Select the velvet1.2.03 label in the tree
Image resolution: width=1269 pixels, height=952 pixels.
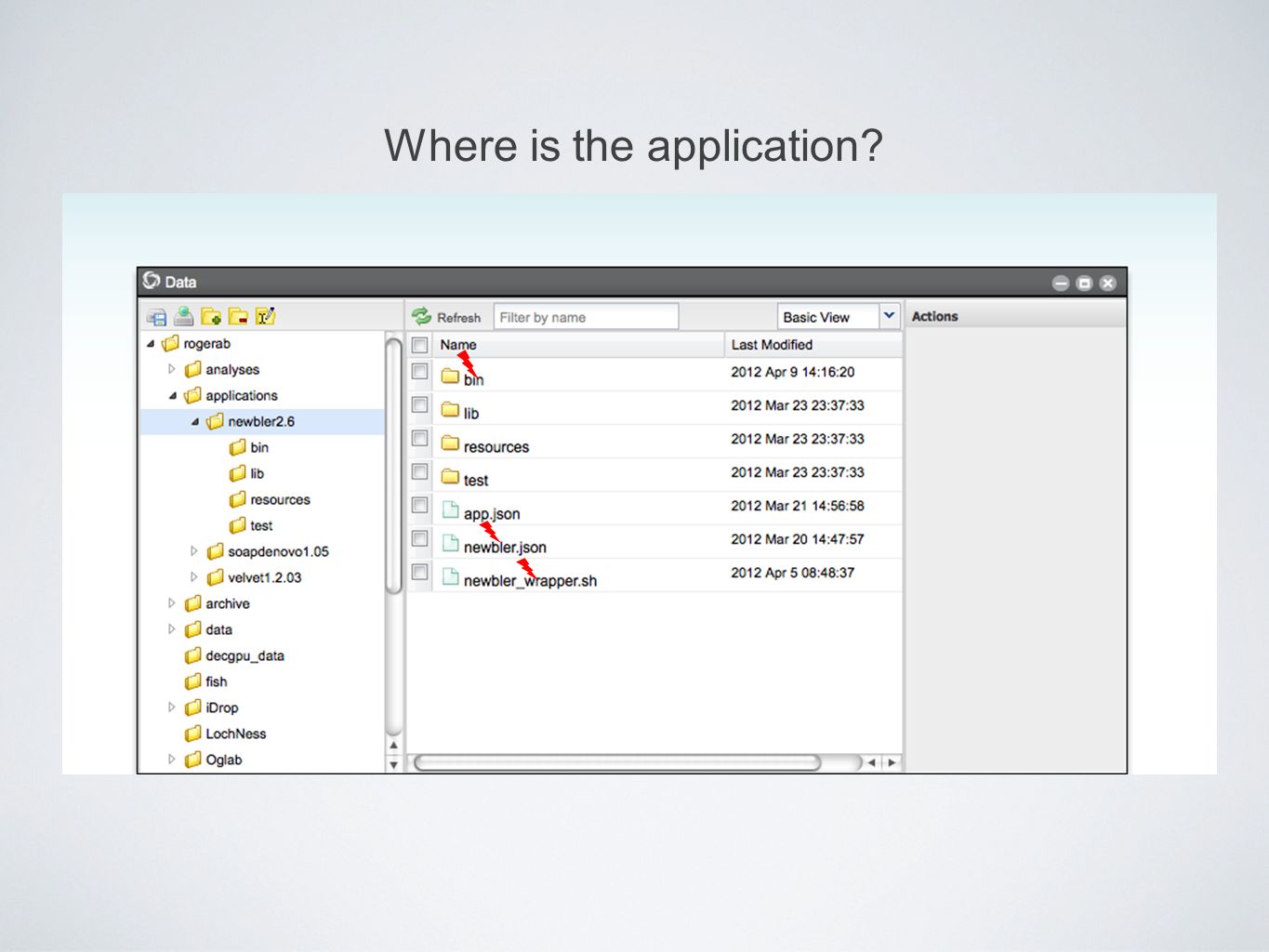[x=265, y=578]
